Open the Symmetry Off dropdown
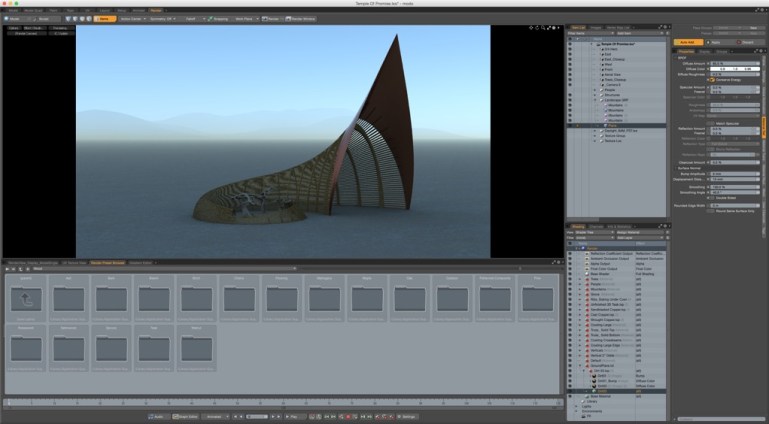The width and height of the screenshot is (769, 424). [163, 19]
